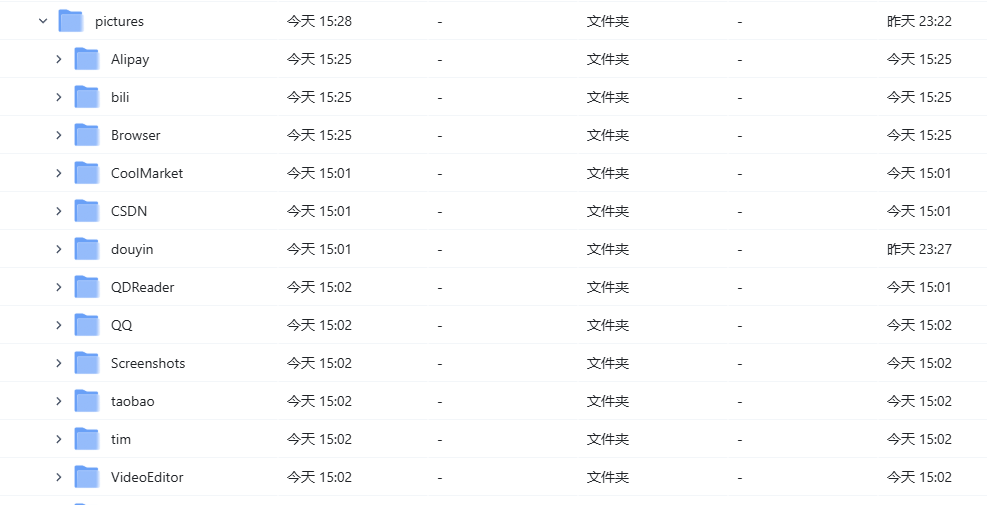Screen dimensions: 987x505
Task: Expand the VideoEditor folder chevron
Action: tap(59, 477)
